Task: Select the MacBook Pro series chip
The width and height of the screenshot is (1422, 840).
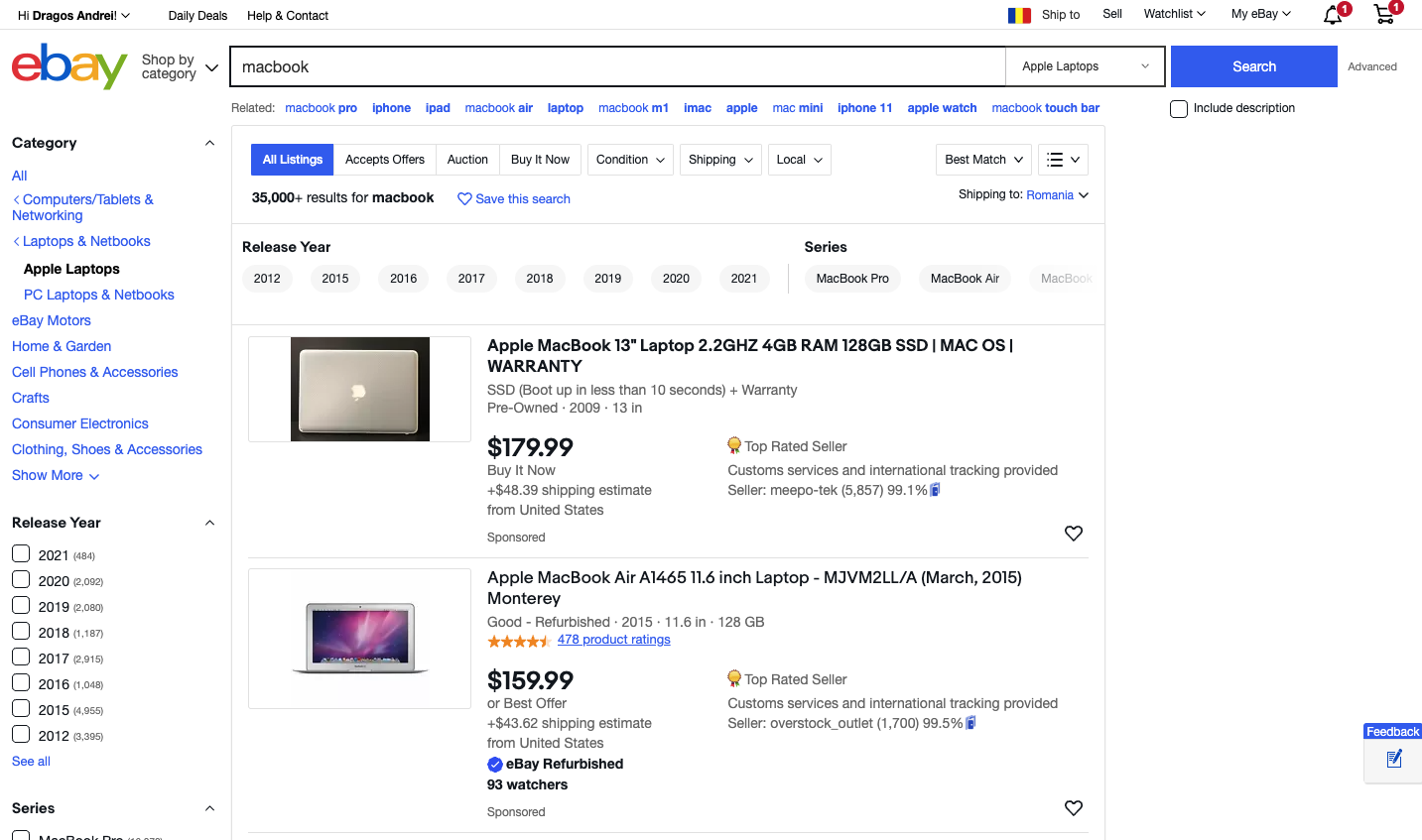Action: coord(852,279)
